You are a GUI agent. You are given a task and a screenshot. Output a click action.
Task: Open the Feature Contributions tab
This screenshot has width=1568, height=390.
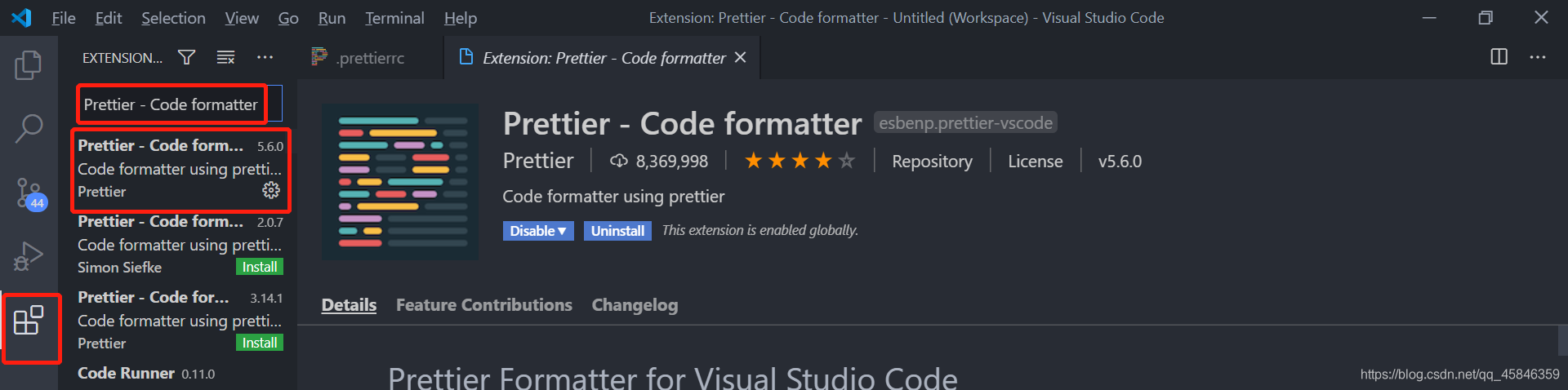[x=484, y=305]
